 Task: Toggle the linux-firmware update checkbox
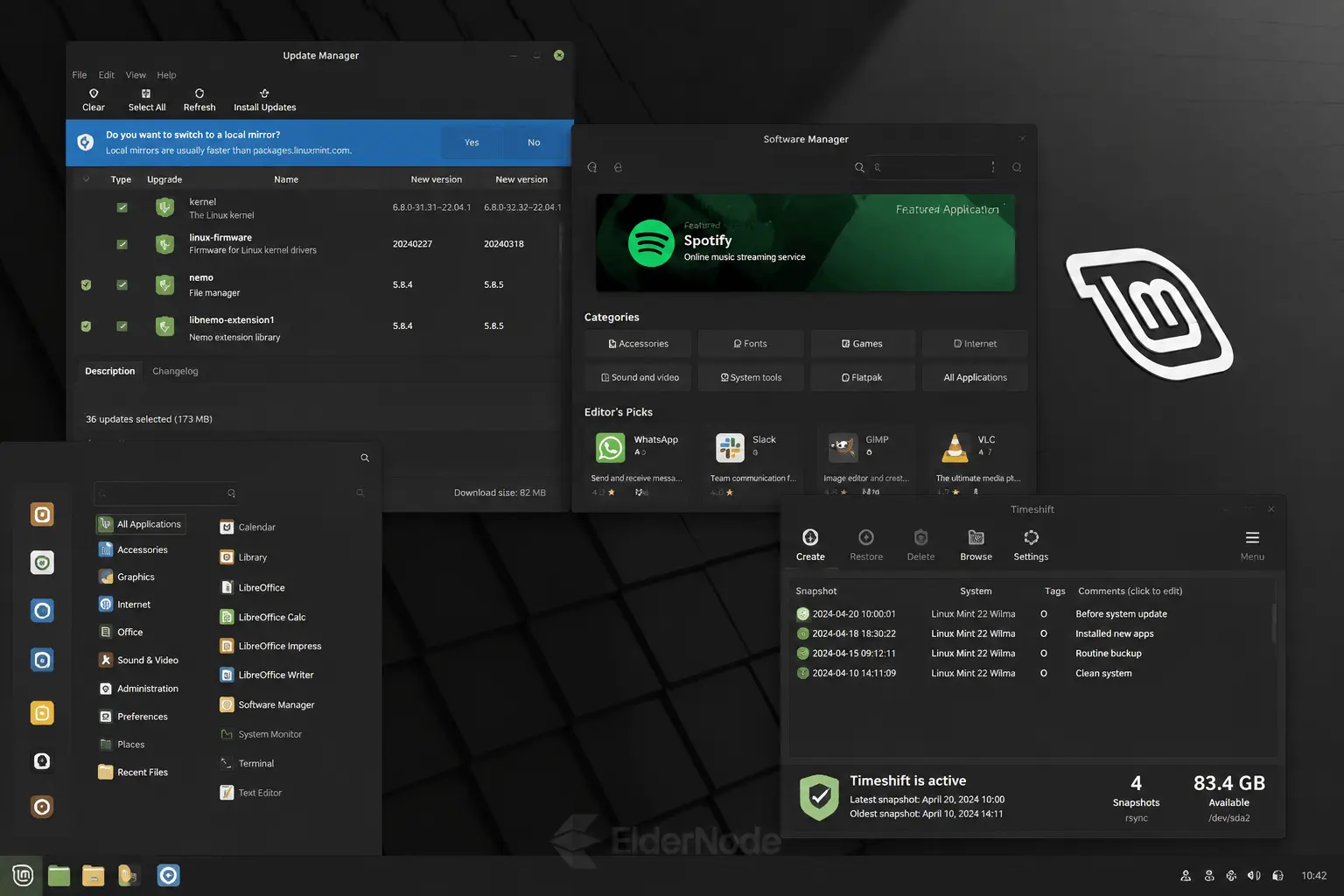[x=122, y=244]
